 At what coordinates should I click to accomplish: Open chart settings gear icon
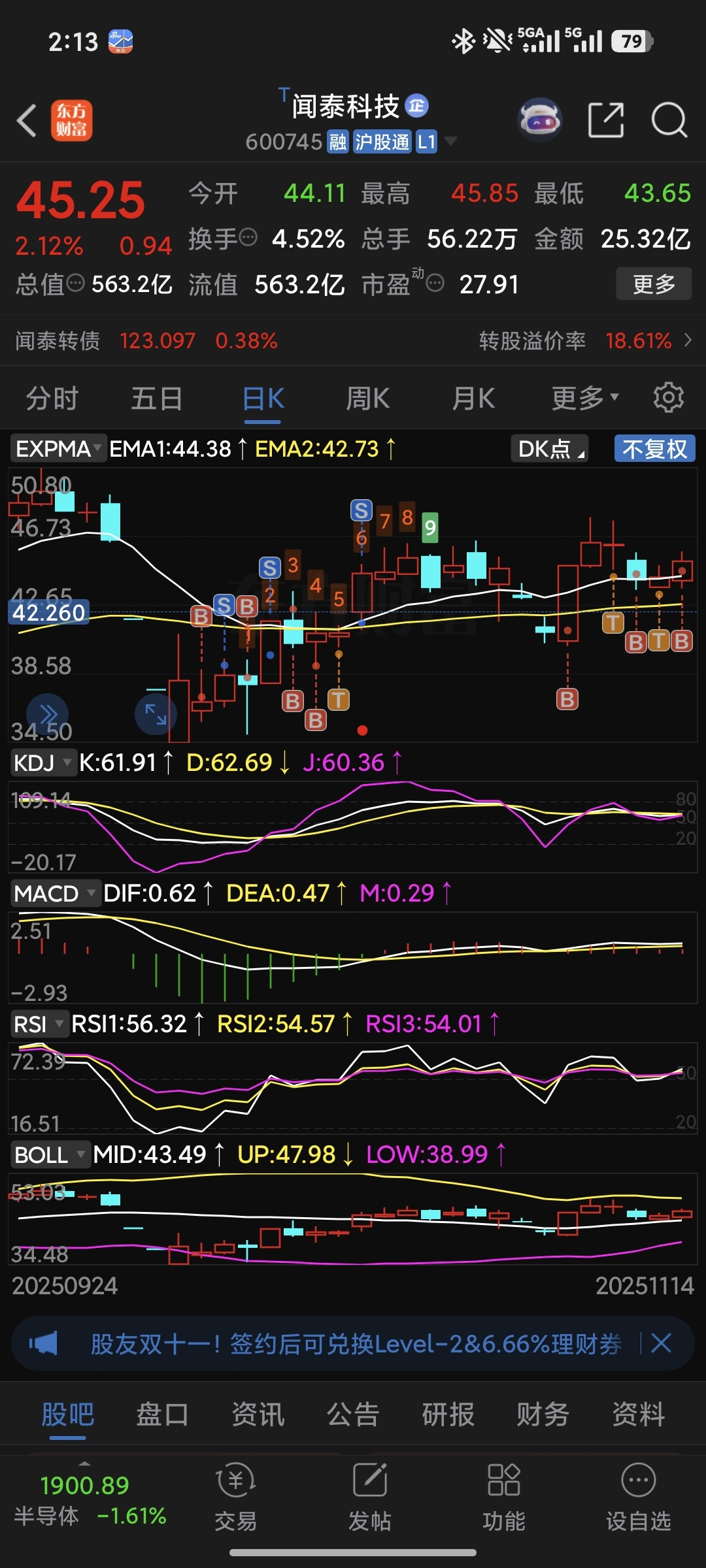tap(668, 397)
